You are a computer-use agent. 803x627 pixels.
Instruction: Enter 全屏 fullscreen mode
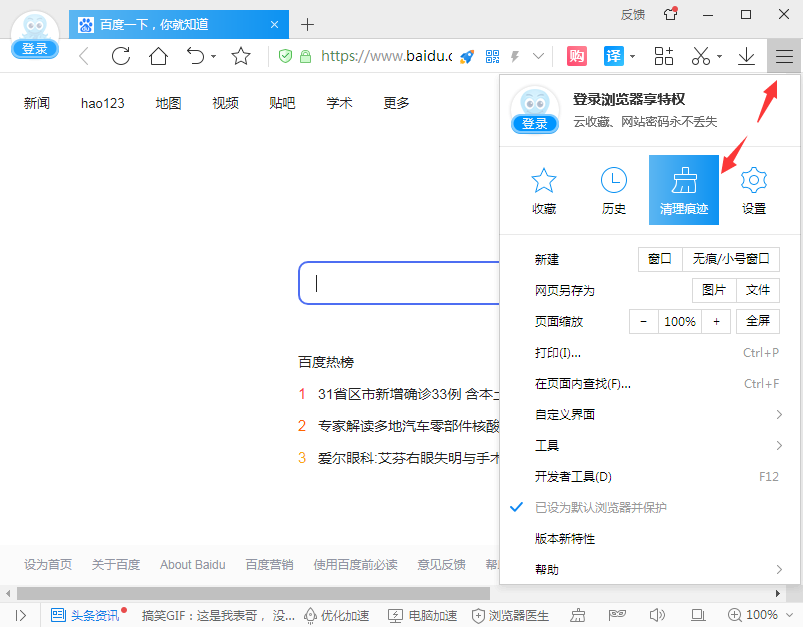pyautogui.click(x=758, y=322)
